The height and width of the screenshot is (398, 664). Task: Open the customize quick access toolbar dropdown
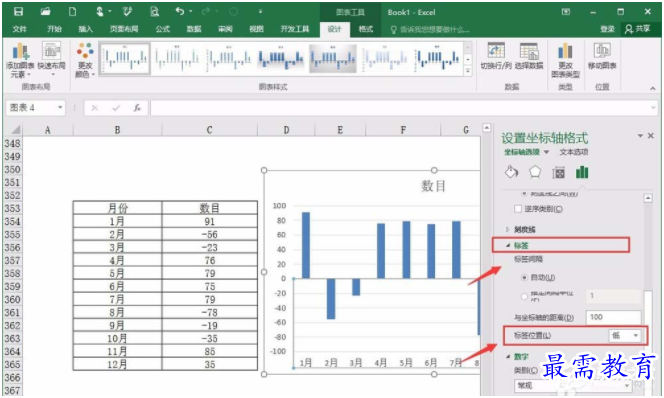coord(260,12)
